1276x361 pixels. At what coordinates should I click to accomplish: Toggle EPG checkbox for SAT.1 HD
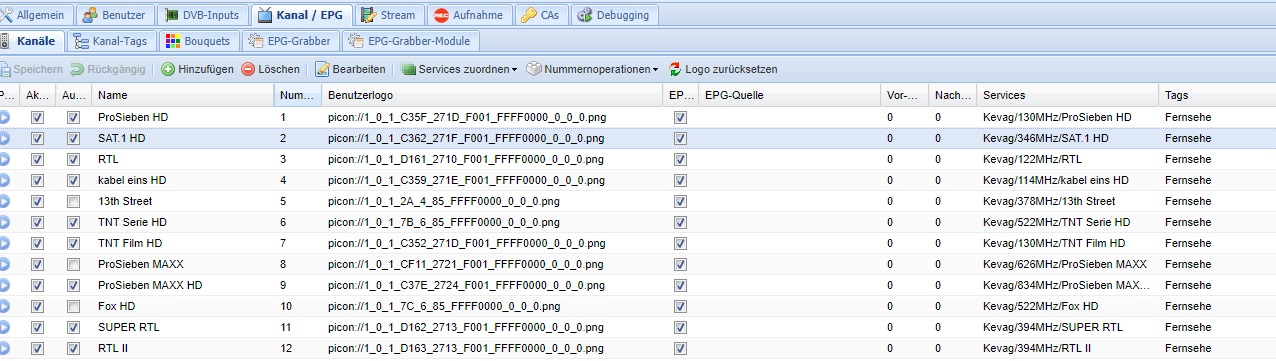(x=681, y=138)
